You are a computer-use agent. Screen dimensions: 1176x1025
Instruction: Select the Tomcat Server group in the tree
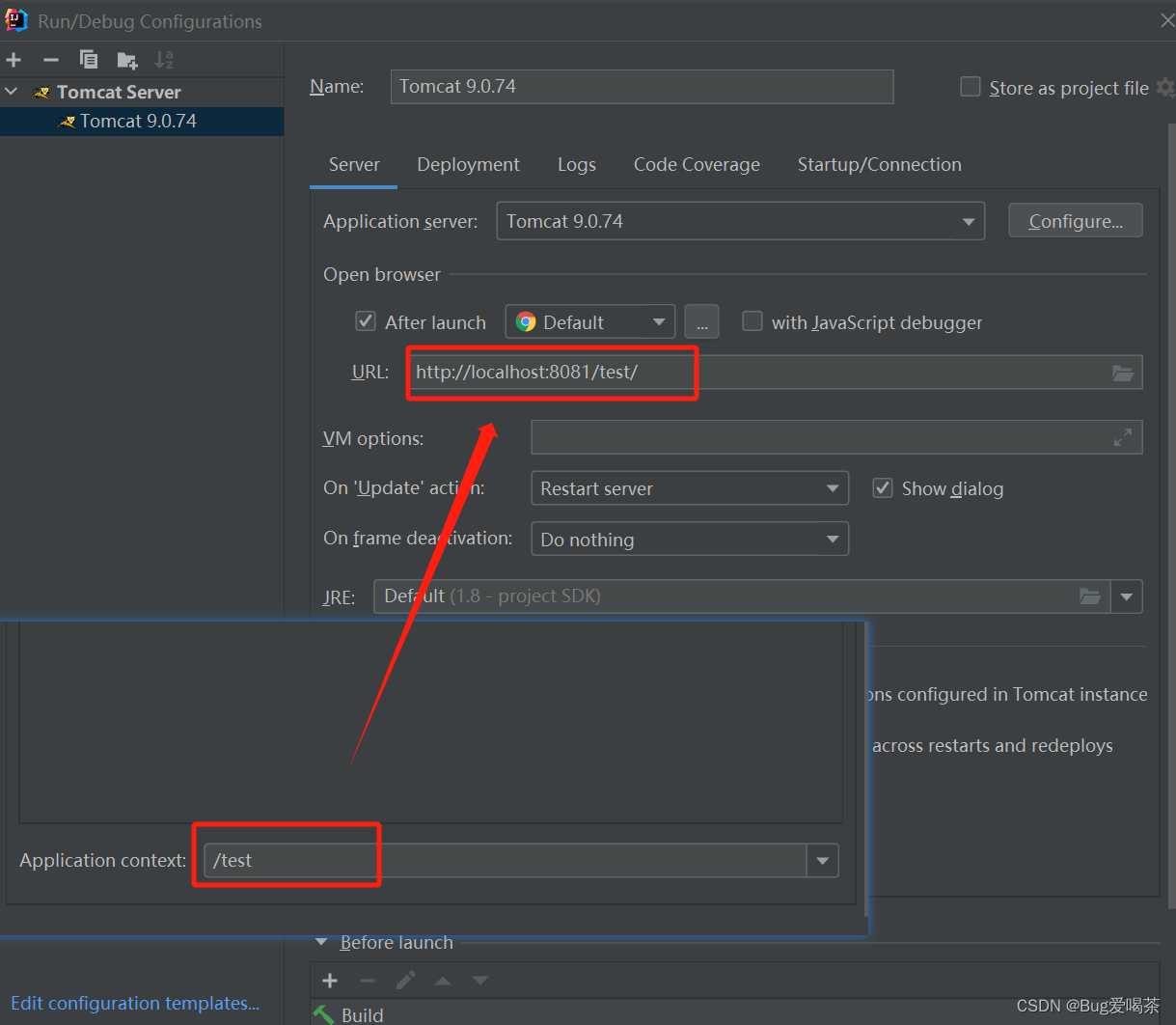pos(119,92)
